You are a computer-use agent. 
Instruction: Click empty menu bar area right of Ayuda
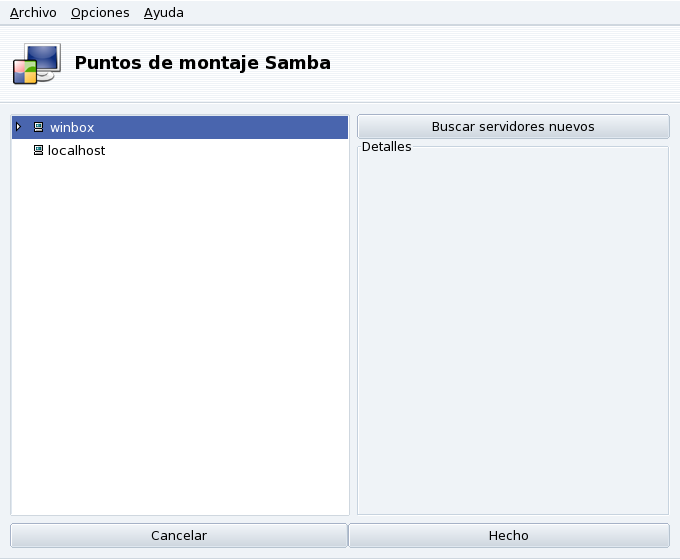[430, 13]
